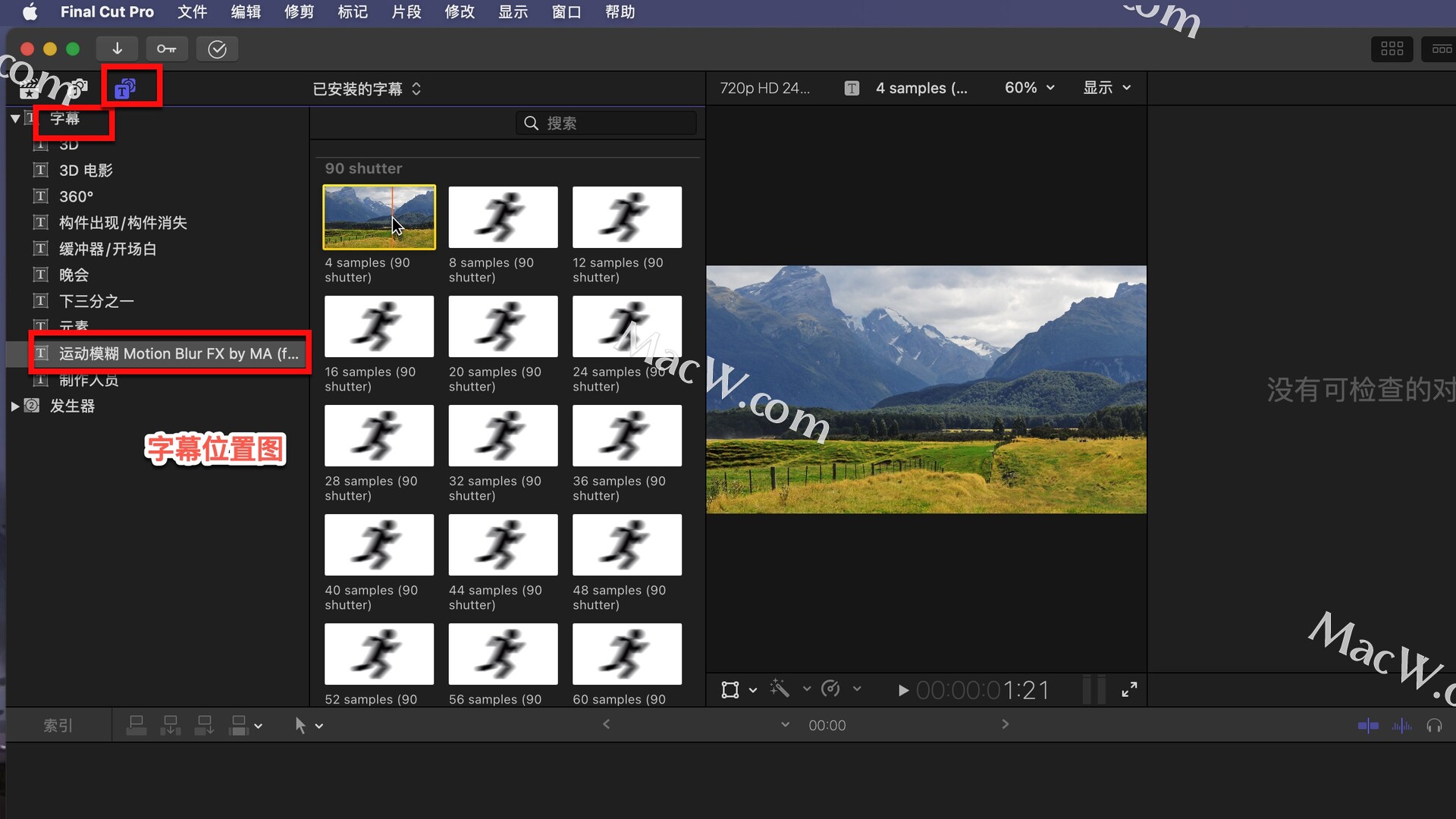
Task: Select the Titles and Generators sidebar icon
Action: [125, 89]
